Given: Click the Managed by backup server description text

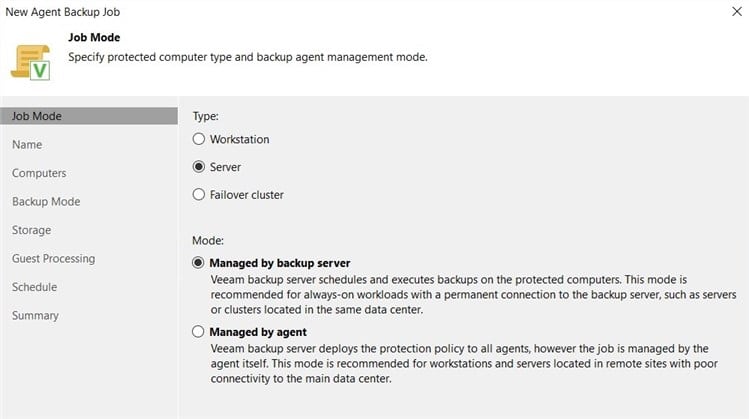Looking at the screenshot, I should coord(473,294).
